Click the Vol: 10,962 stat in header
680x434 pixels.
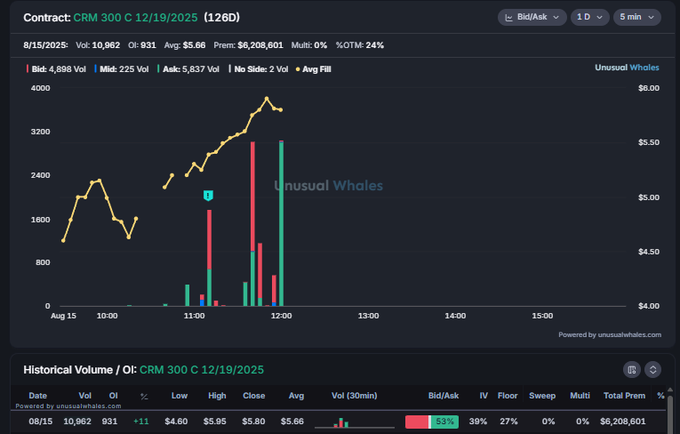pyautogui.click(x=98, y=45)
